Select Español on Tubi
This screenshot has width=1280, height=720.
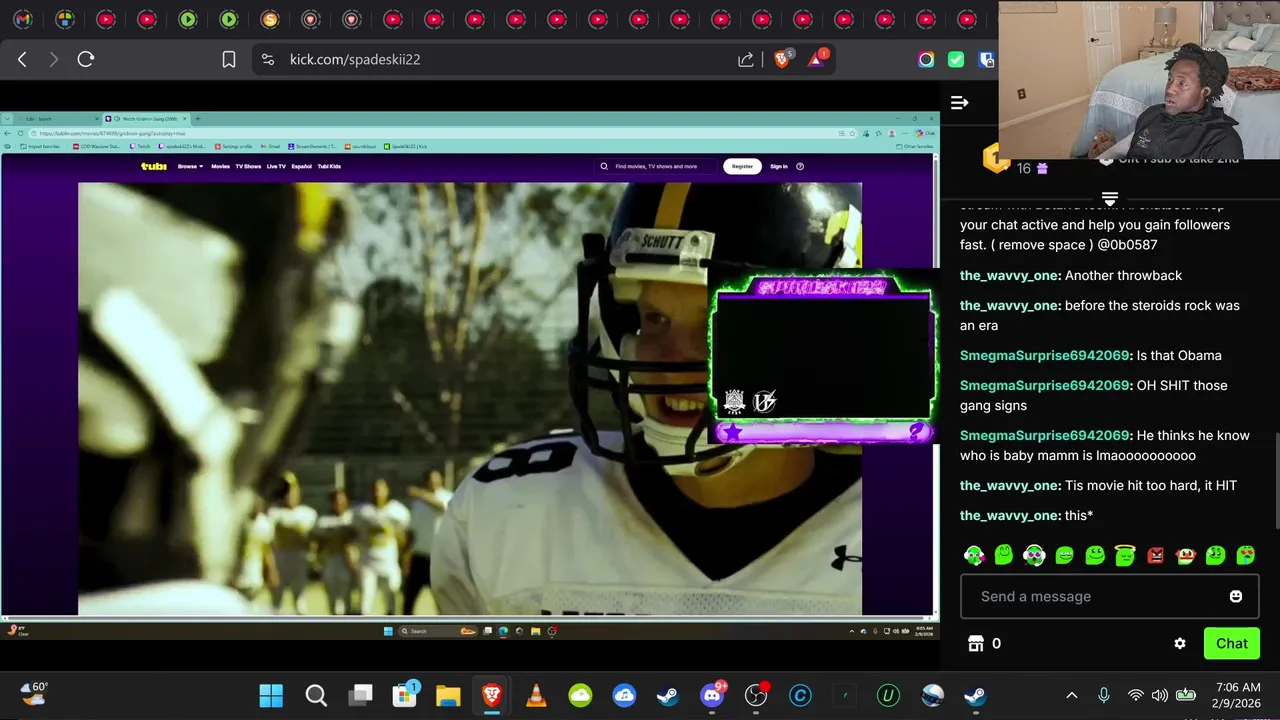click(x=301, y=166)
